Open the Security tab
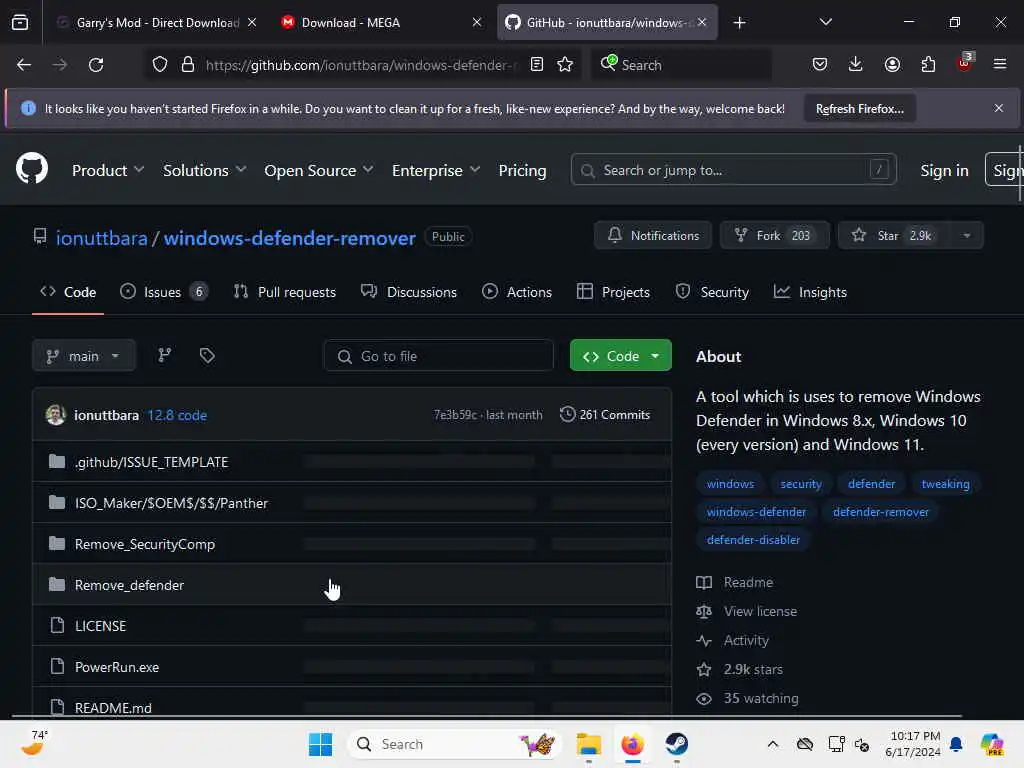 pyautogui.click(x=712, y=292)
